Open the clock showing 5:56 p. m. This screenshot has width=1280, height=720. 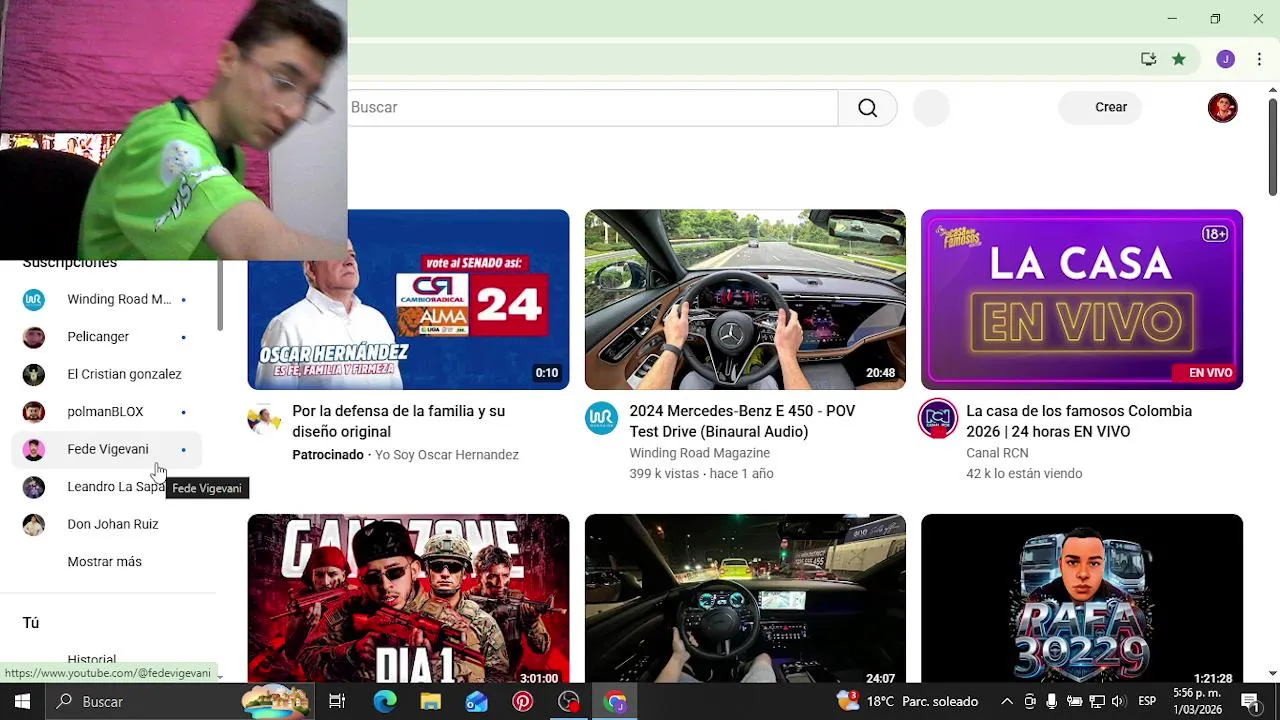click(x=1197, y=702)
